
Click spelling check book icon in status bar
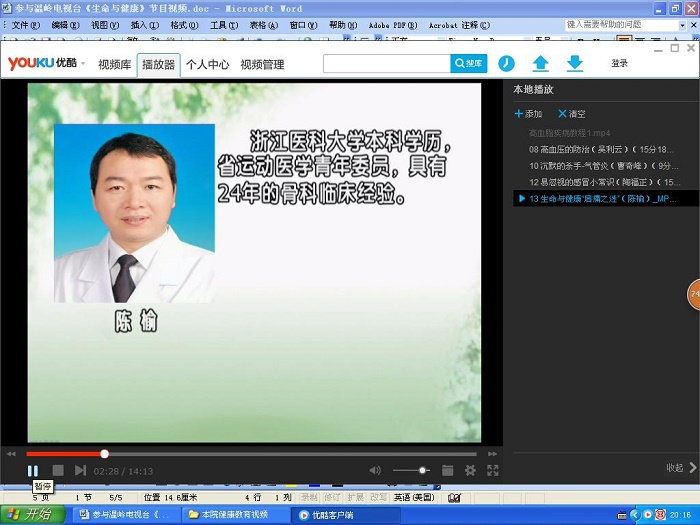454,497
